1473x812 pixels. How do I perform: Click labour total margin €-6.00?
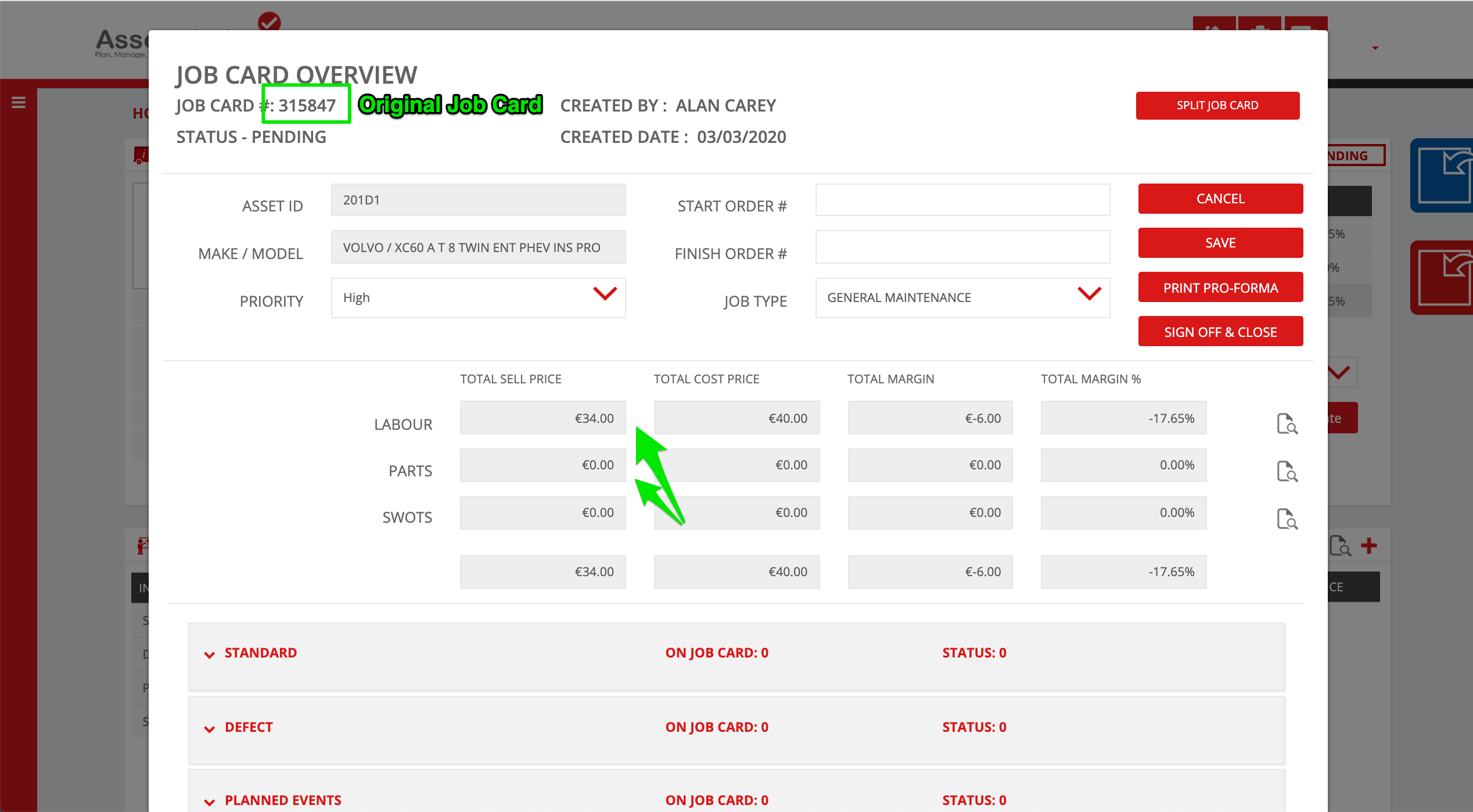[930, 418]
